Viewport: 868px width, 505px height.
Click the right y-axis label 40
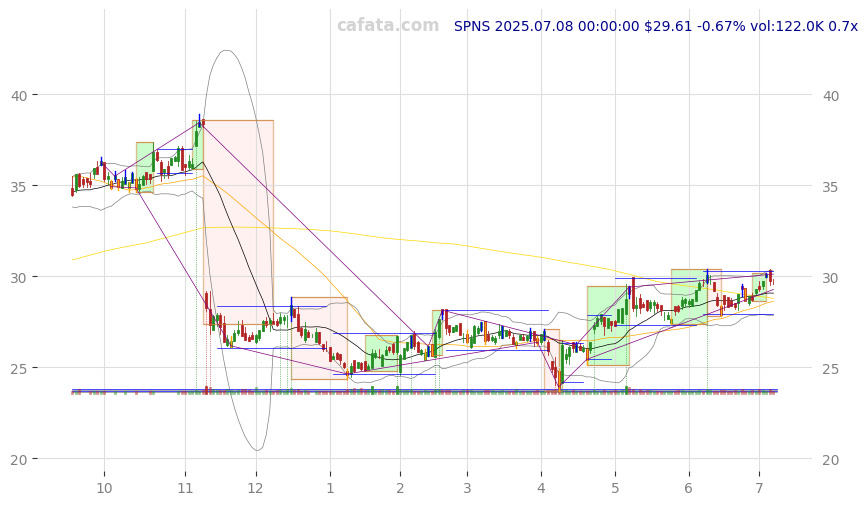coord(831,96)
